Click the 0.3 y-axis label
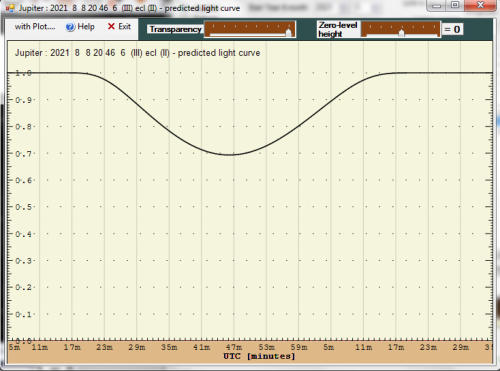The image size is (500, 371). [23, 261]
